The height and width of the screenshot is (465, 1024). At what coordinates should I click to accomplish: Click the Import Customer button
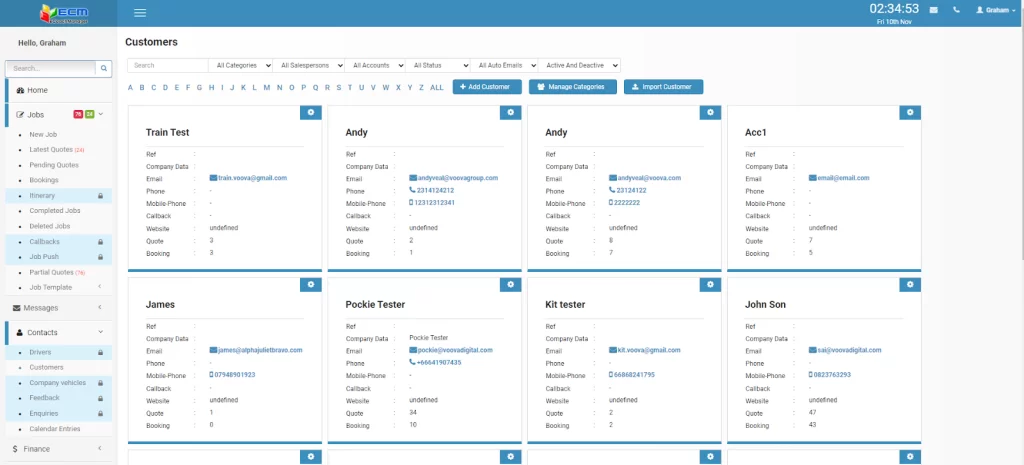coord(664,87)
